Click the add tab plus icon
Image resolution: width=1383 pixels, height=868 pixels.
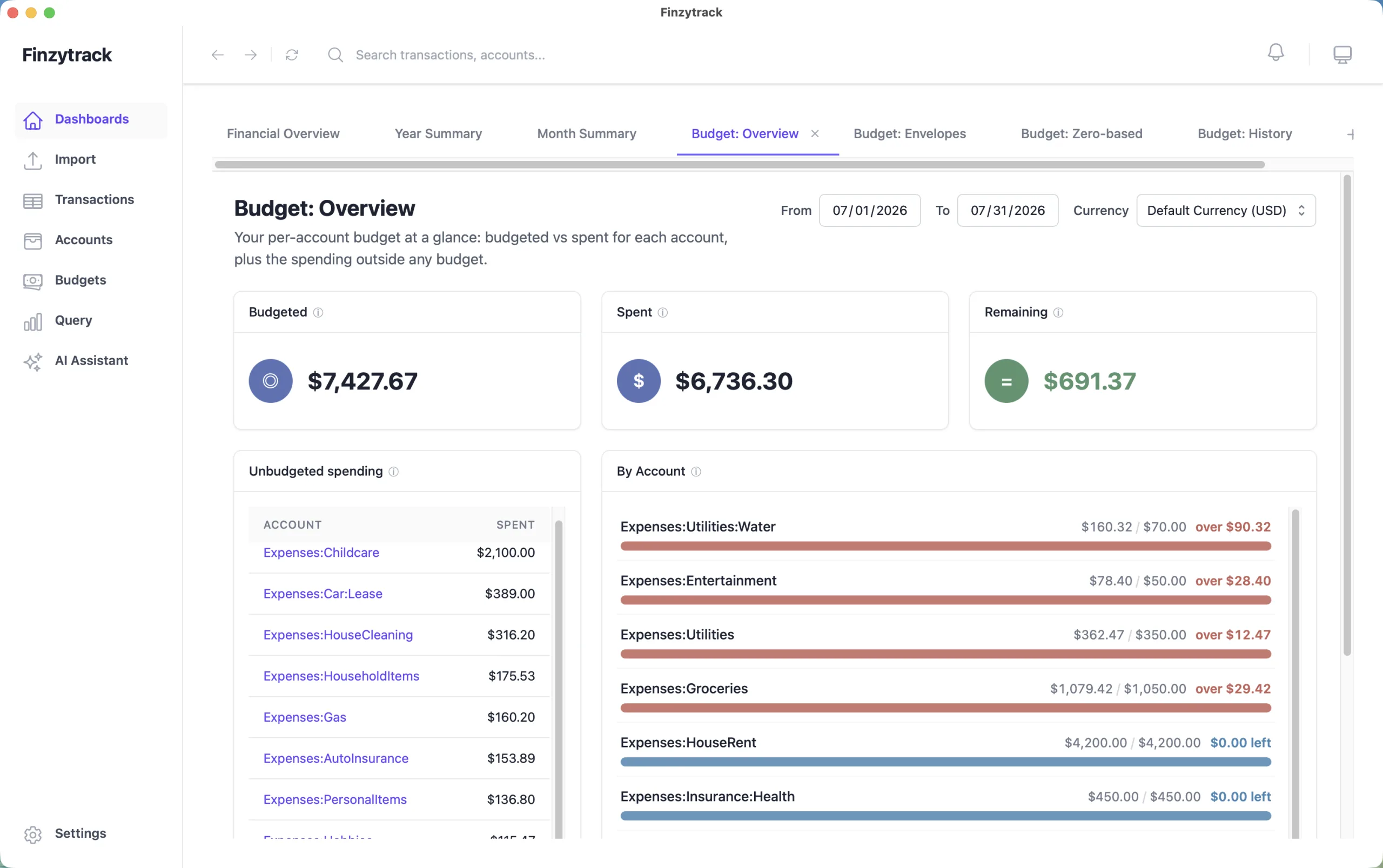(x=1350, y=134)
